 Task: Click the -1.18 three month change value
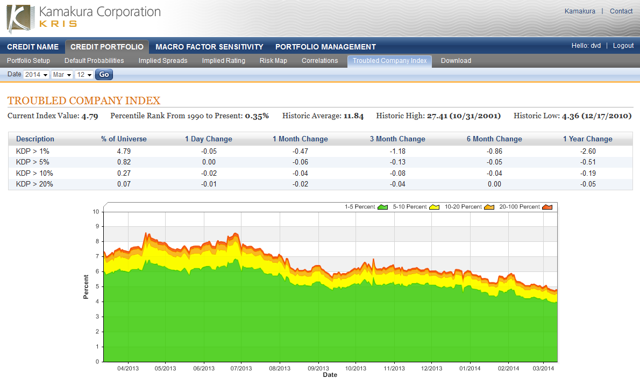pyautogui.click(x=398, y=151)
